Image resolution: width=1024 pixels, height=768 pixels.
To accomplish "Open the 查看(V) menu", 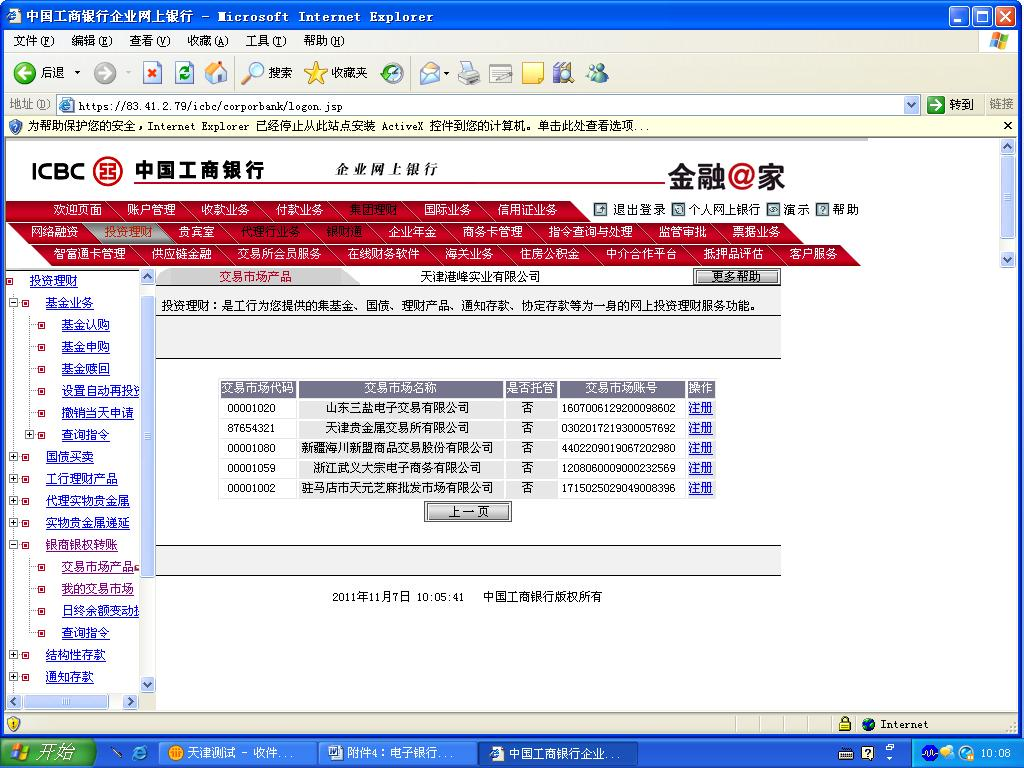I will 150,41.
